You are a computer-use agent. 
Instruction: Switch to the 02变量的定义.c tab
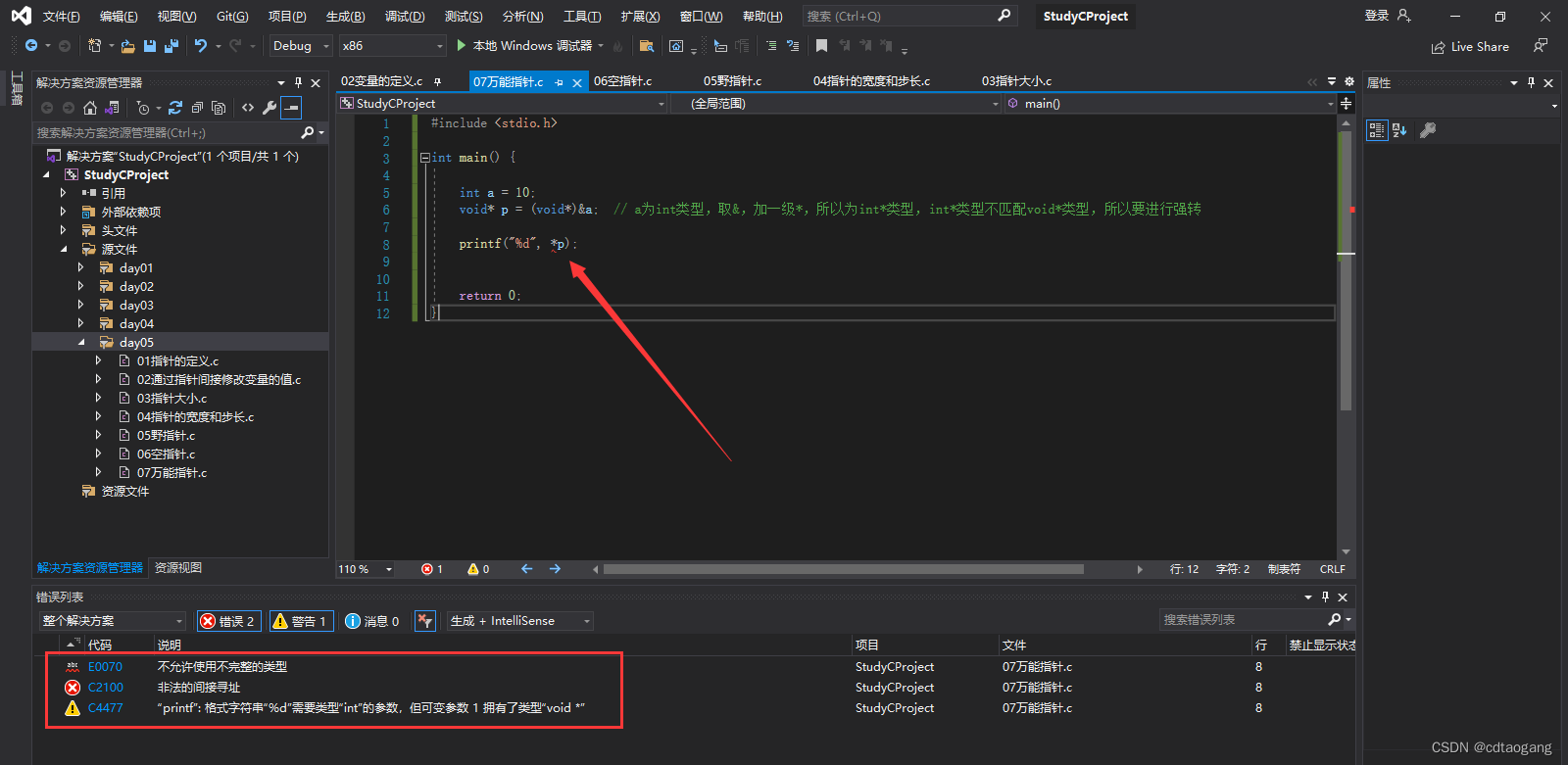point(381,81)
